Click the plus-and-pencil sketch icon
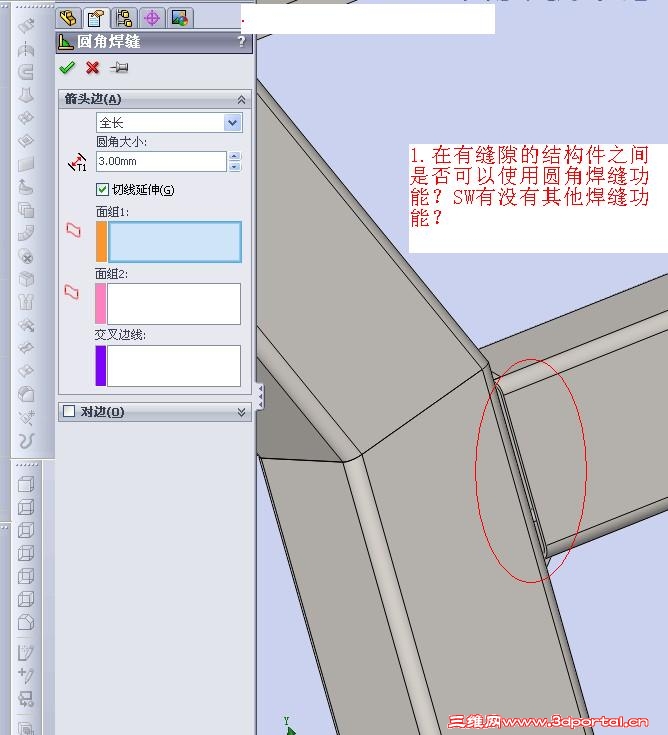 [26, 675]
